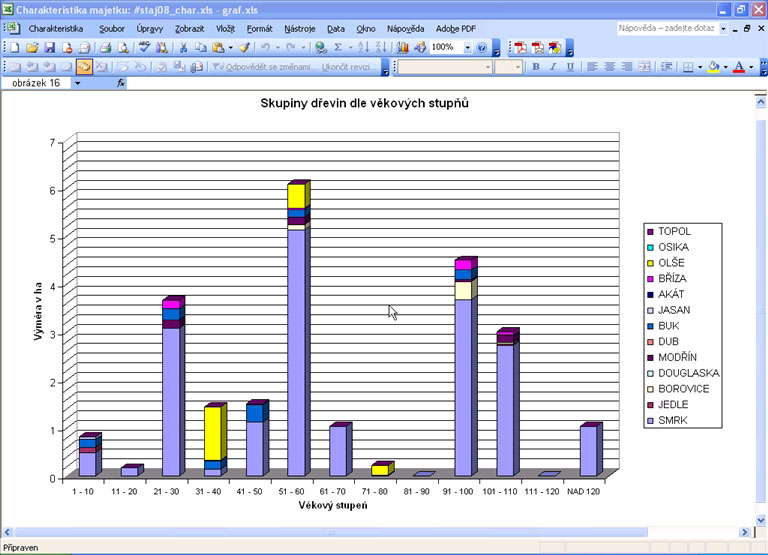
Task: Open a file with the Open folder icon
Action: point(32,47)
